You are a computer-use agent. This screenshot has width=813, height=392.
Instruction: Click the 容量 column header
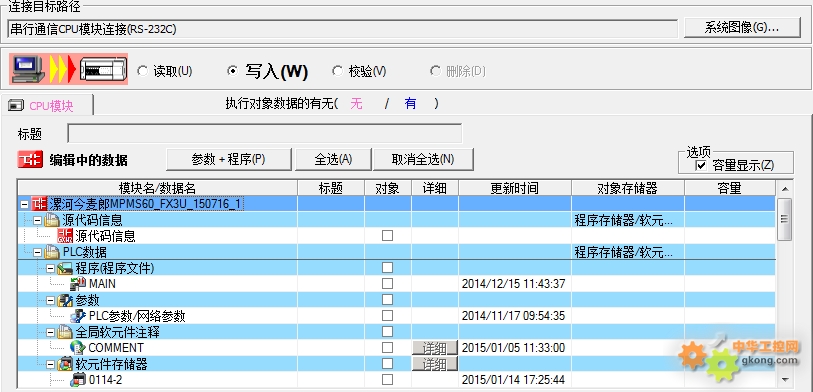[x=730, y=188]
